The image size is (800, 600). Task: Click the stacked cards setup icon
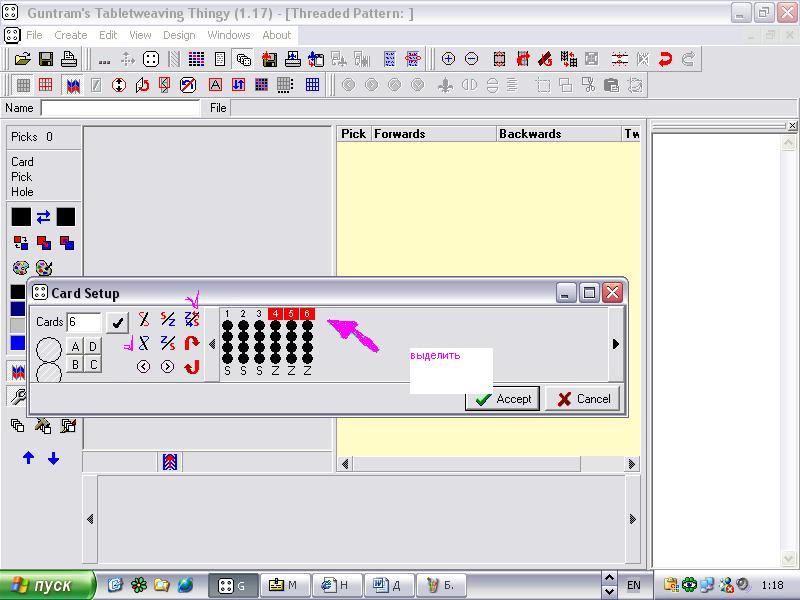(243, 59)
